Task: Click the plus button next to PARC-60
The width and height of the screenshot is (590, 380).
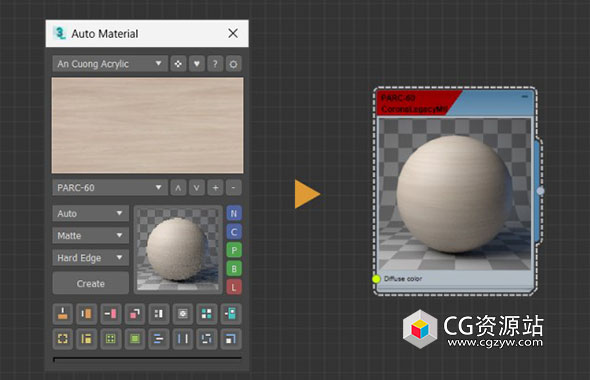Action: tap(215, 188)
